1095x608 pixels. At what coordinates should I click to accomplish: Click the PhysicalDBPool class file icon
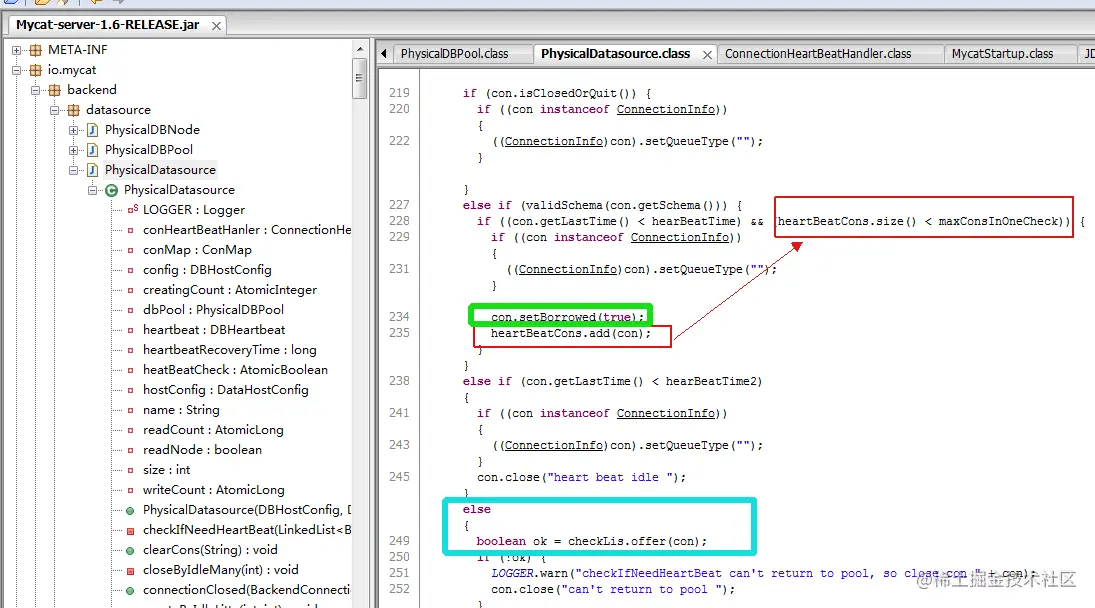[x=92, y=150]
